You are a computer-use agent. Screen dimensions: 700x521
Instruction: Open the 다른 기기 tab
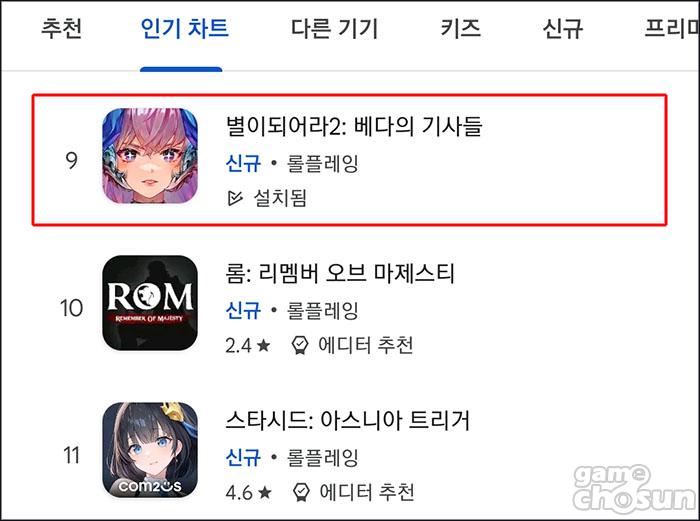[x=334, y=28]
